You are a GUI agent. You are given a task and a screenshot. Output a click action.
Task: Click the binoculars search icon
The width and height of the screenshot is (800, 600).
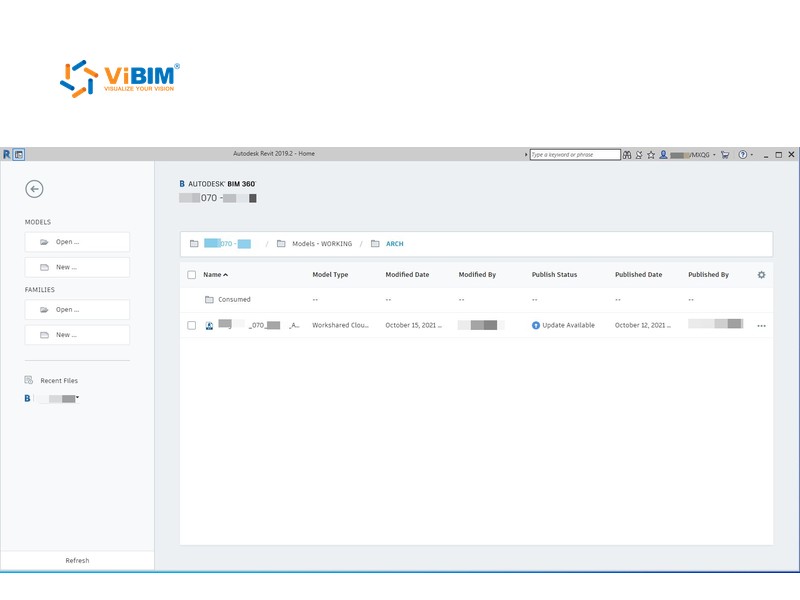[x=627, y=155]
